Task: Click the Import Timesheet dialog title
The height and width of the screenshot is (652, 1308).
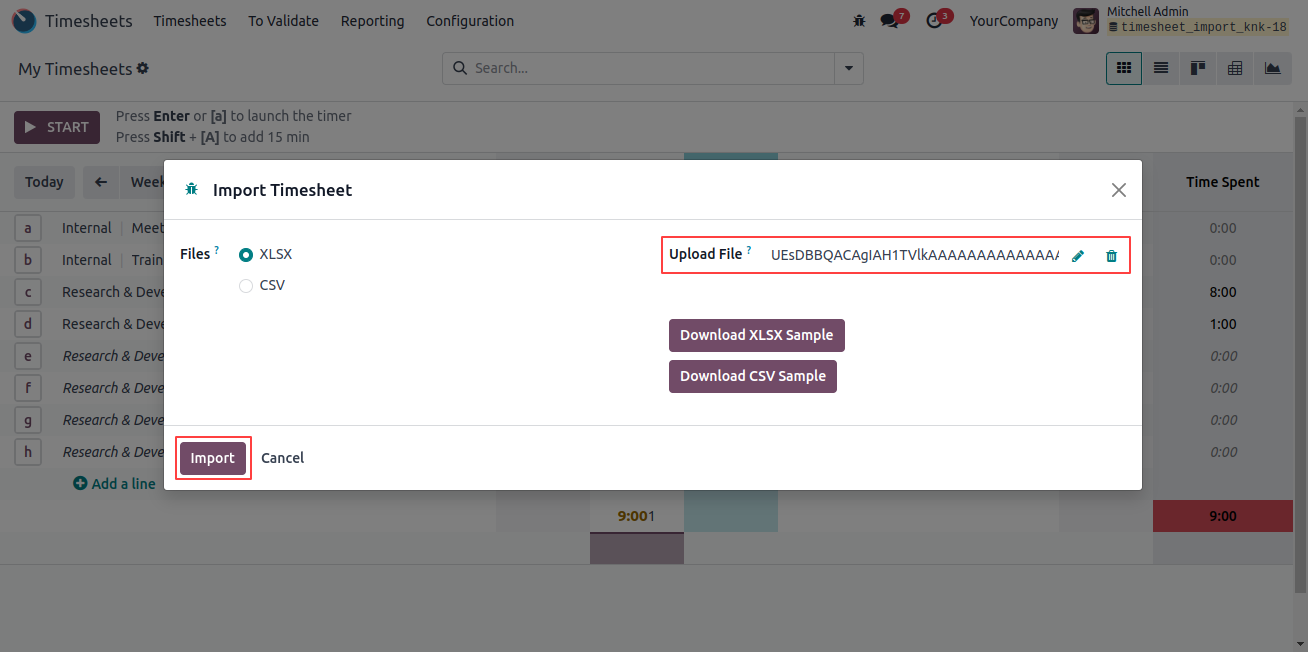Action: [x=283, y=190]
